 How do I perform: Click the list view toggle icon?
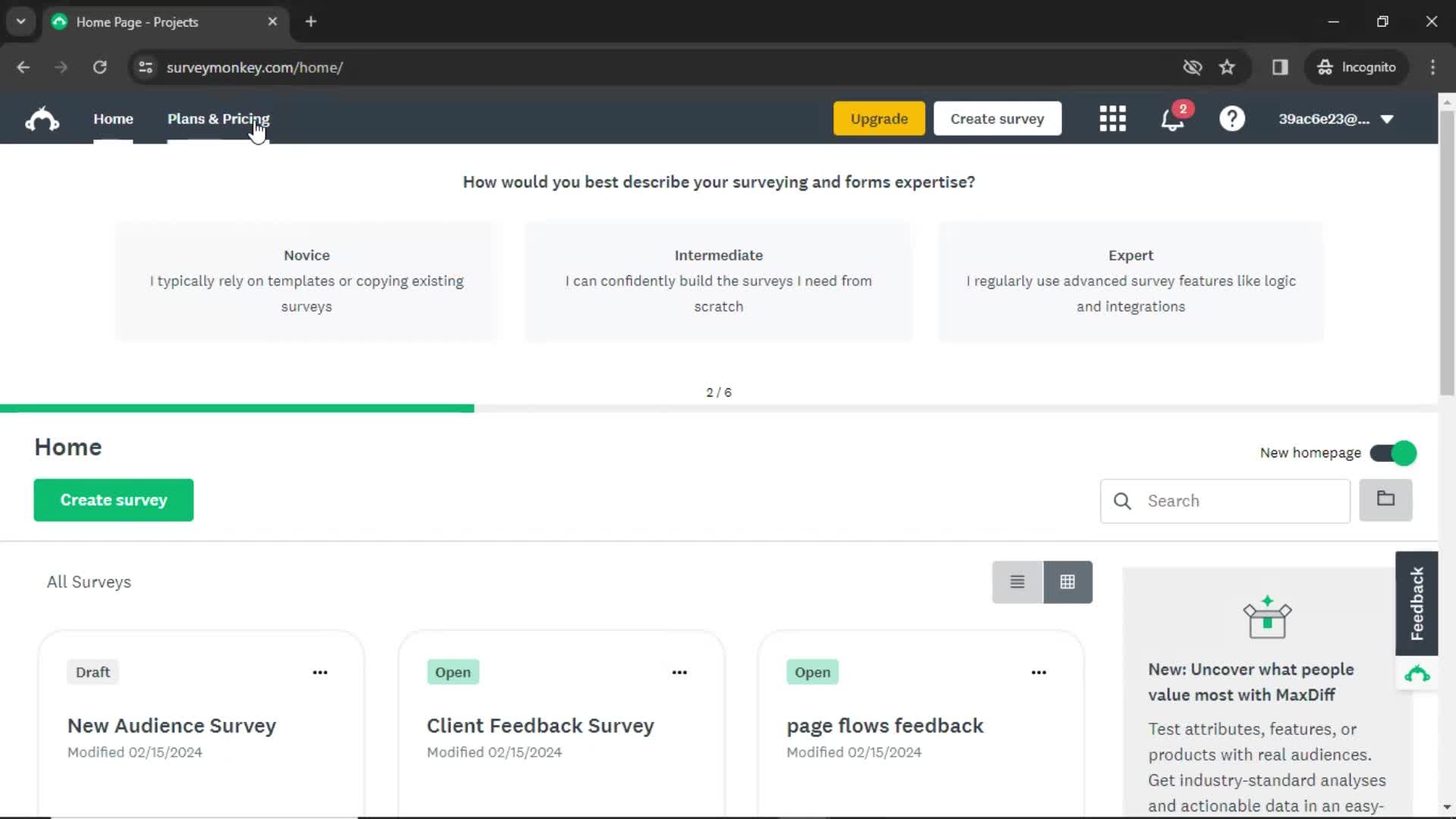[x=1017, y=582]
